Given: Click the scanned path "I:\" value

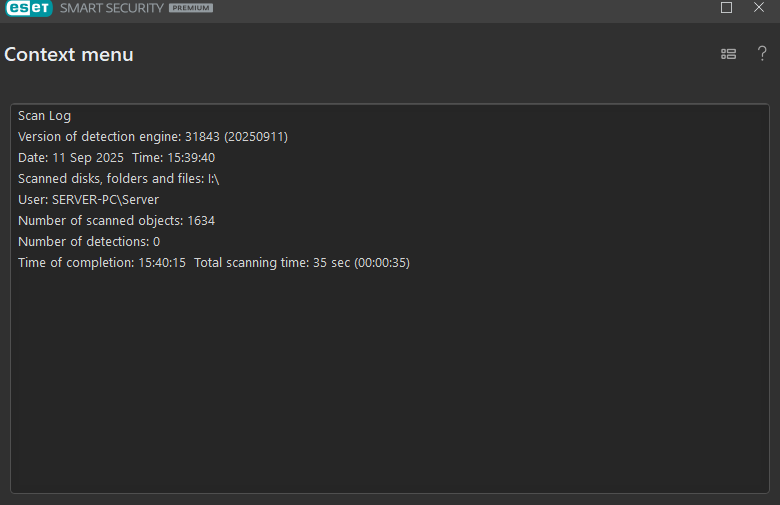Looking at the screenshot, I should (x=213, y=179).
